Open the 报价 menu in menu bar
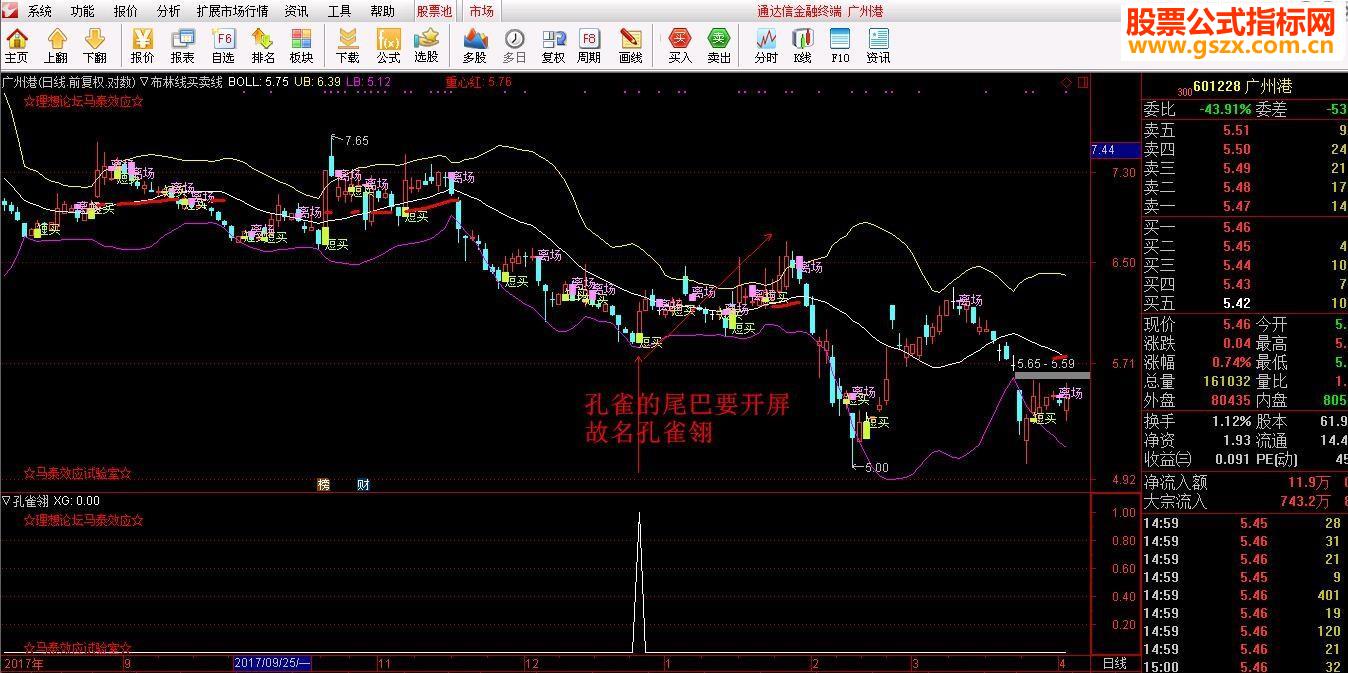Screen dimensions: 1348x673 point(126,11)
